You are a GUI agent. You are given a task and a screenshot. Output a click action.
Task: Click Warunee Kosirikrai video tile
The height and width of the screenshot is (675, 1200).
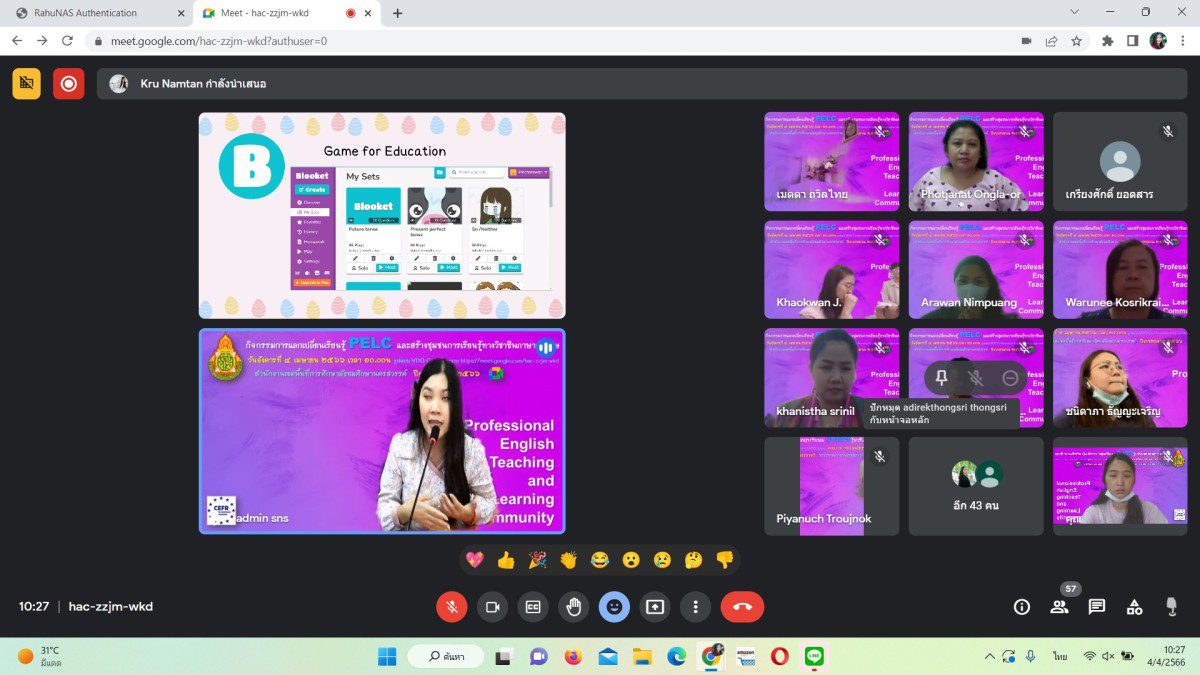1120,270
